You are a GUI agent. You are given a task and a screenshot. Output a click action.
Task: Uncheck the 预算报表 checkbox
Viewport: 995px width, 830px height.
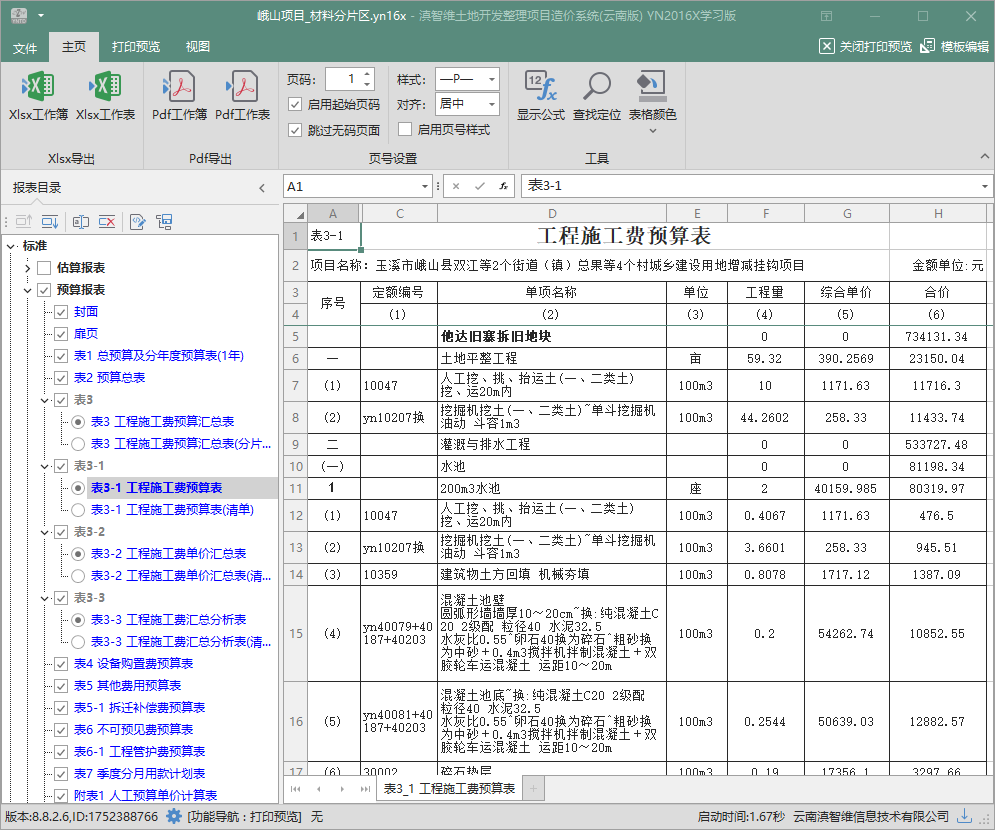tap(44, 290)
